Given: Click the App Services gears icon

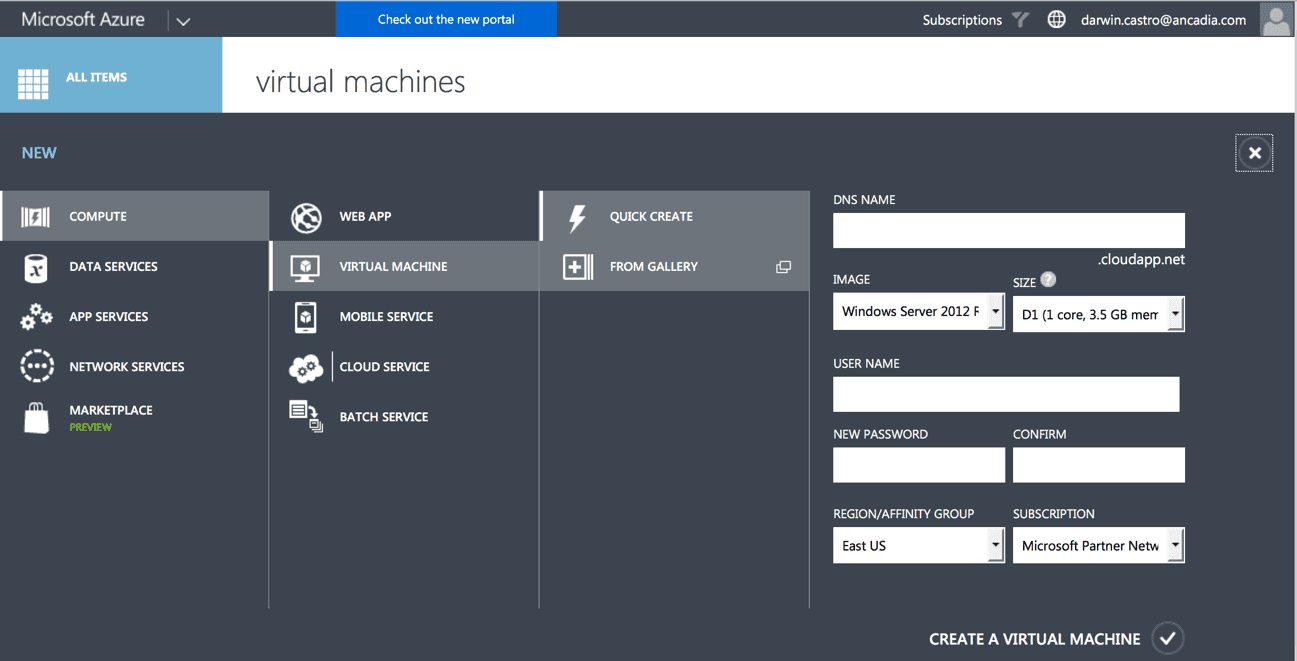Looking at the screenshot, I should [36, 317].
